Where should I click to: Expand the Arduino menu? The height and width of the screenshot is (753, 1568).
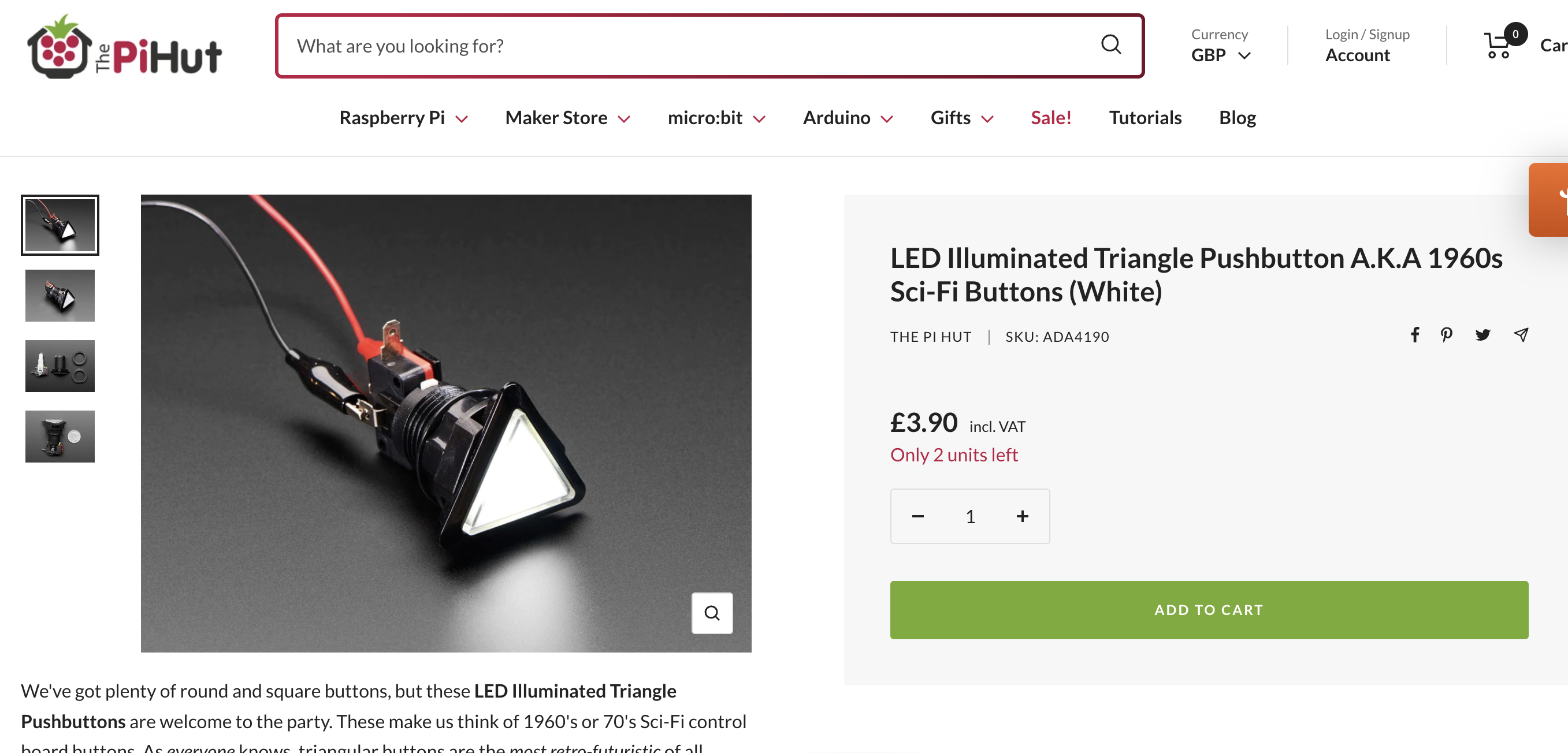(848, 118)
